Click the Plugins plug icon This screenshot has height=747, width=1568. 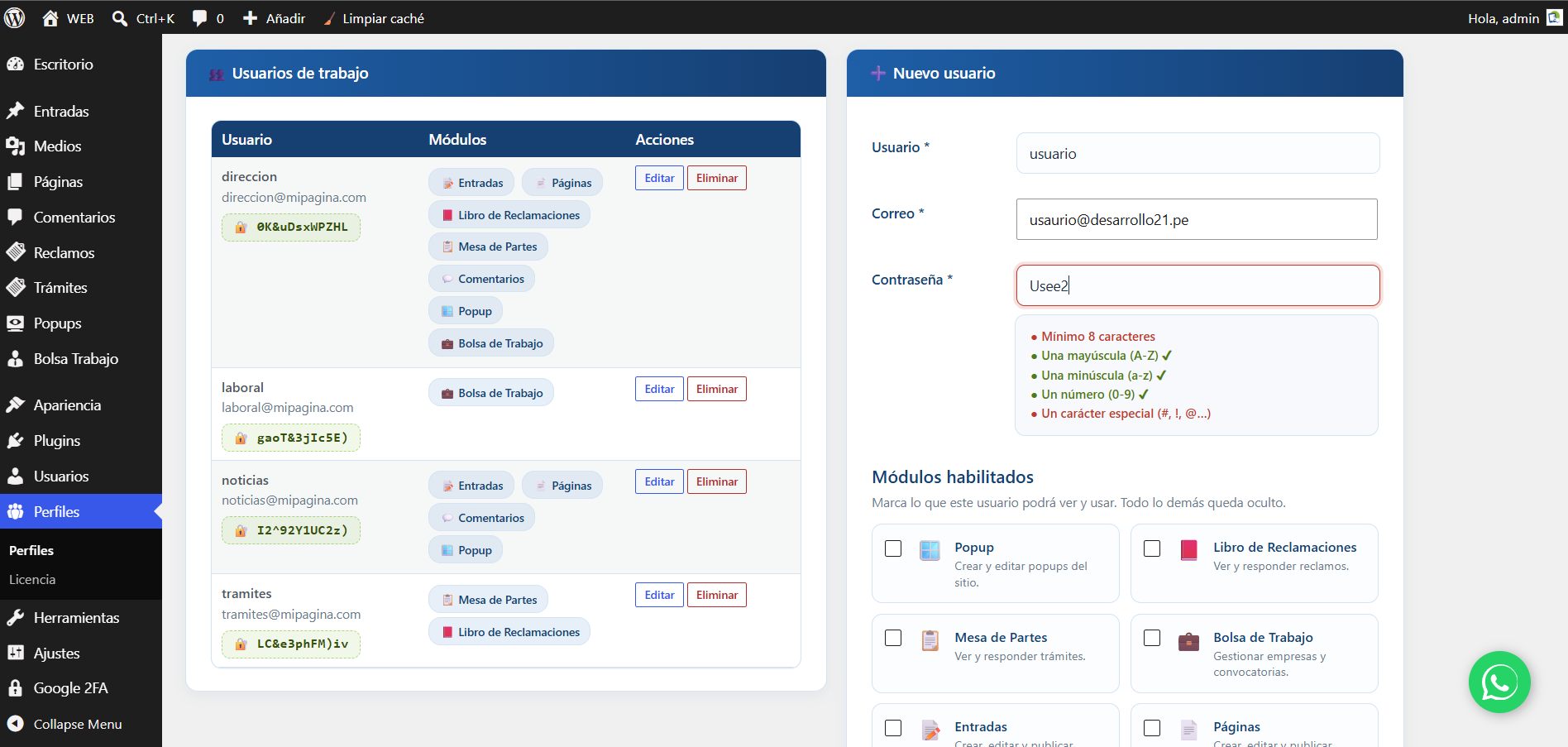point(16,441)
